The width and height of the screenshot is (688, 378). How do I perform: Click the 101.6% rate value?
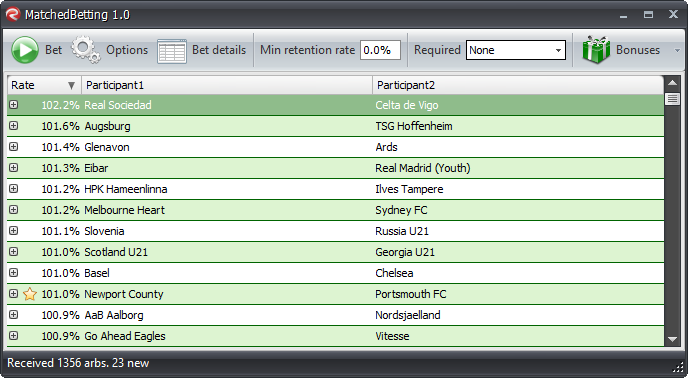pos(61,126)
